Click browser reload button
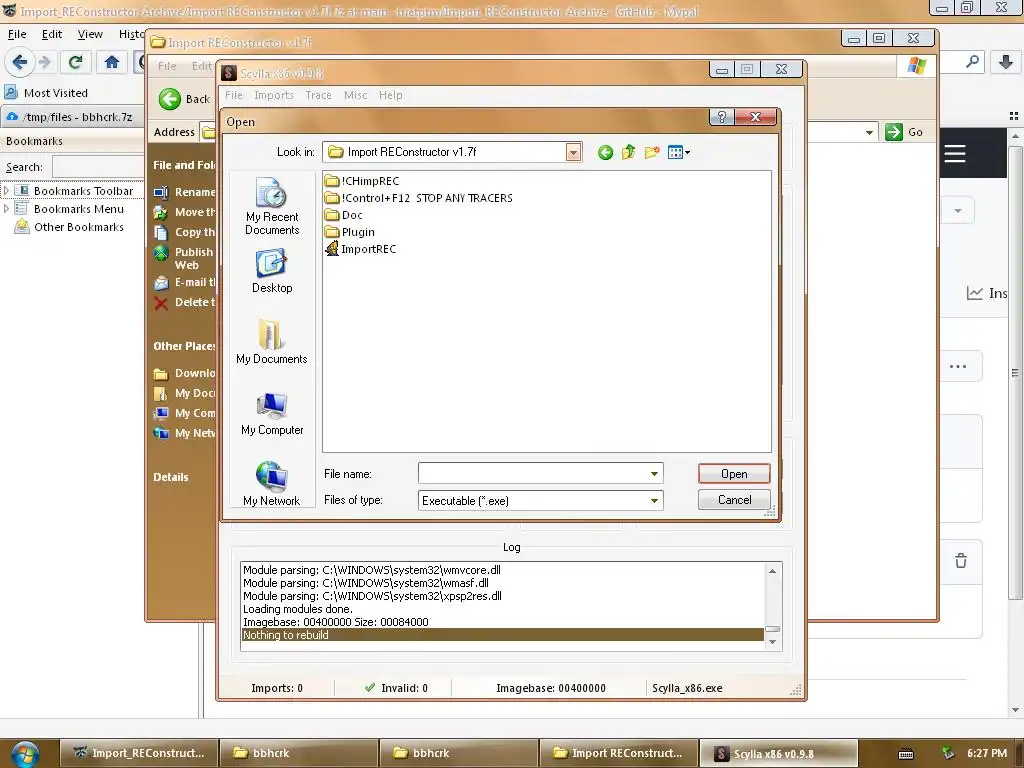 pyautogui.click(x=75, y=62)
